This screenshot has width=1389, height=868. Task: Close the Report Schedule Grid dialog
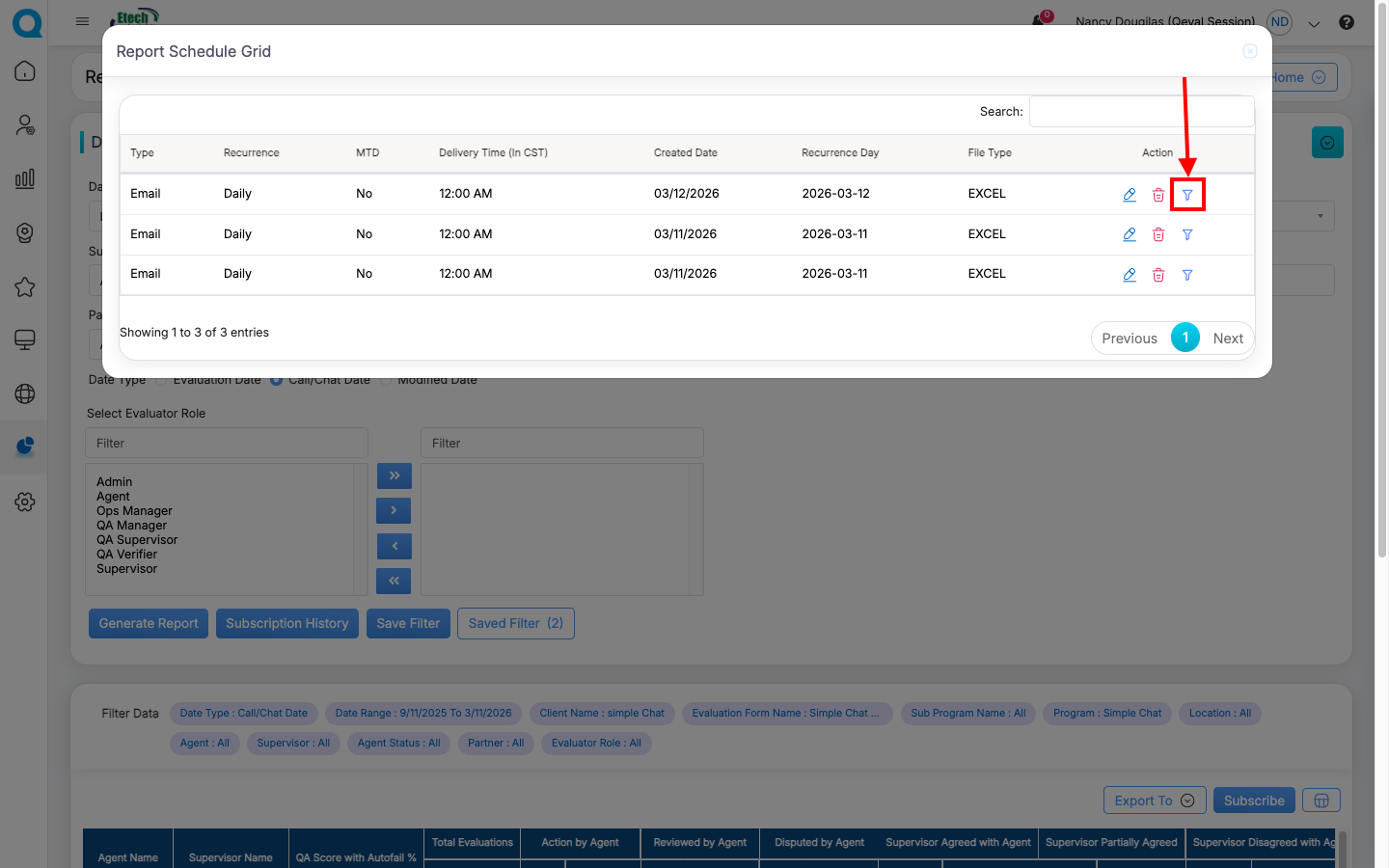[1249, 51]
